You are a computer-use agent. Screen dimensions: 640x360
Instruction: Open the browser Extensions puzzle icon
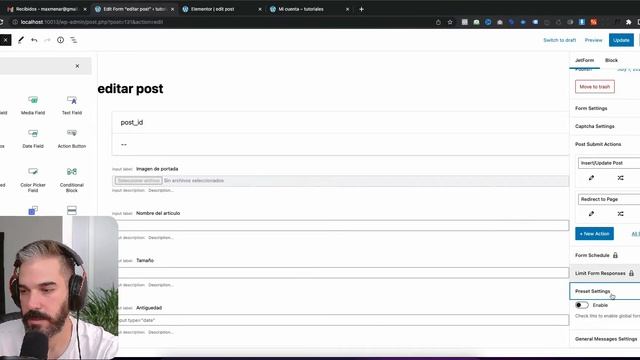pos(629,22)
